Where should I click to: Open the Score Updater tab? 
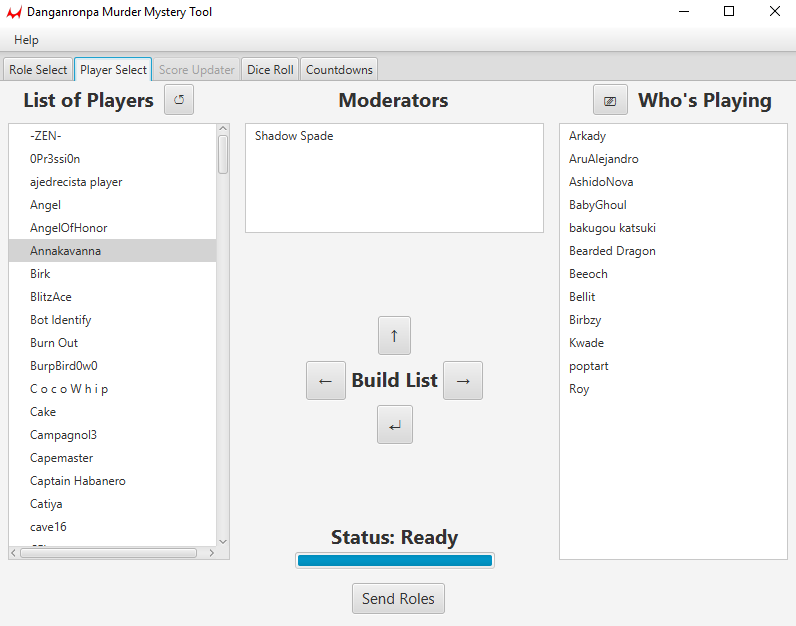(x=196, y=70)
